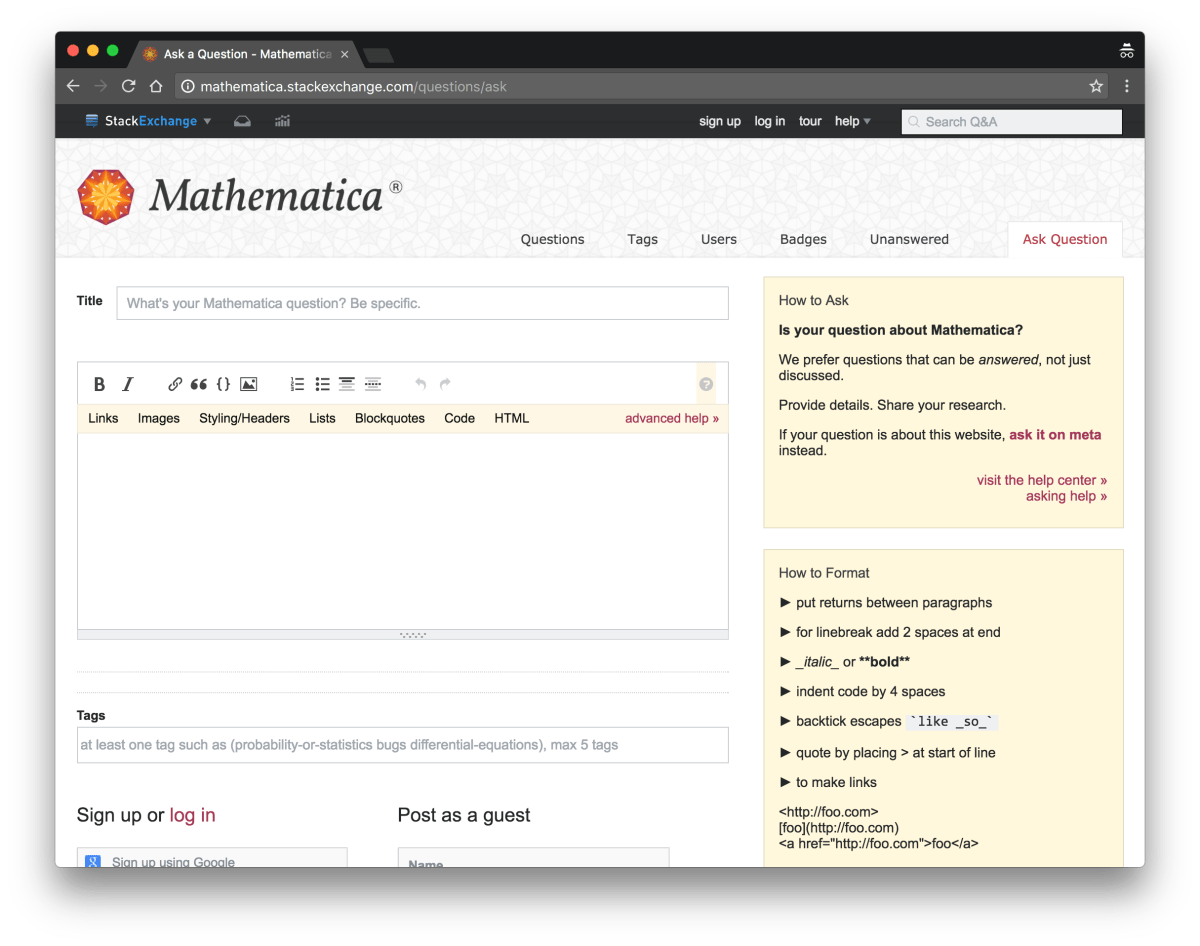Viewport: 1200px width, 946px height.
Task: Select the Ask Question tab
Action: [x=1065, y=239]
